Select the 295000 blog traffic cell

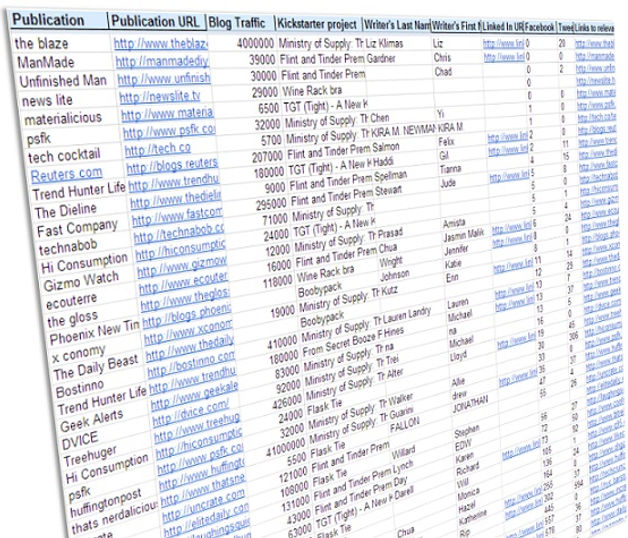(271, 205)
